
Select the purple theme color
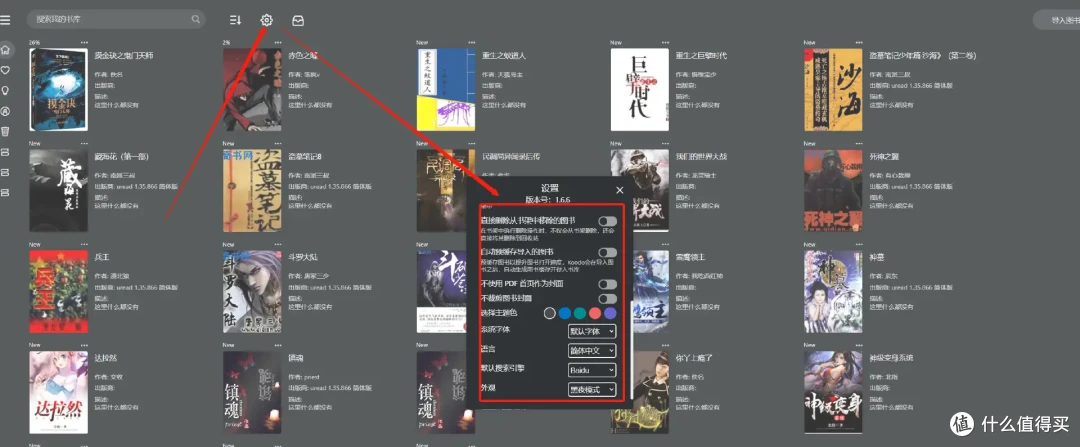610,313
